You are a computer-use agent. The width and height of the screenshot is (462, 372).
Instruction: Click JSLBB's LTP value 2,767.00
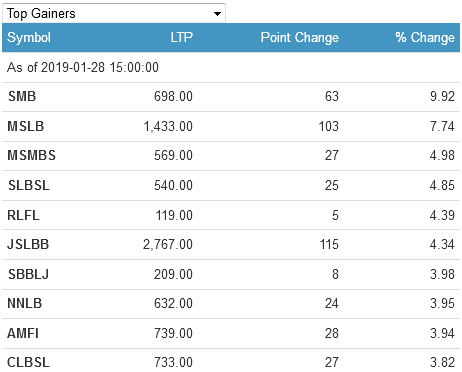(x=168, y=244)
